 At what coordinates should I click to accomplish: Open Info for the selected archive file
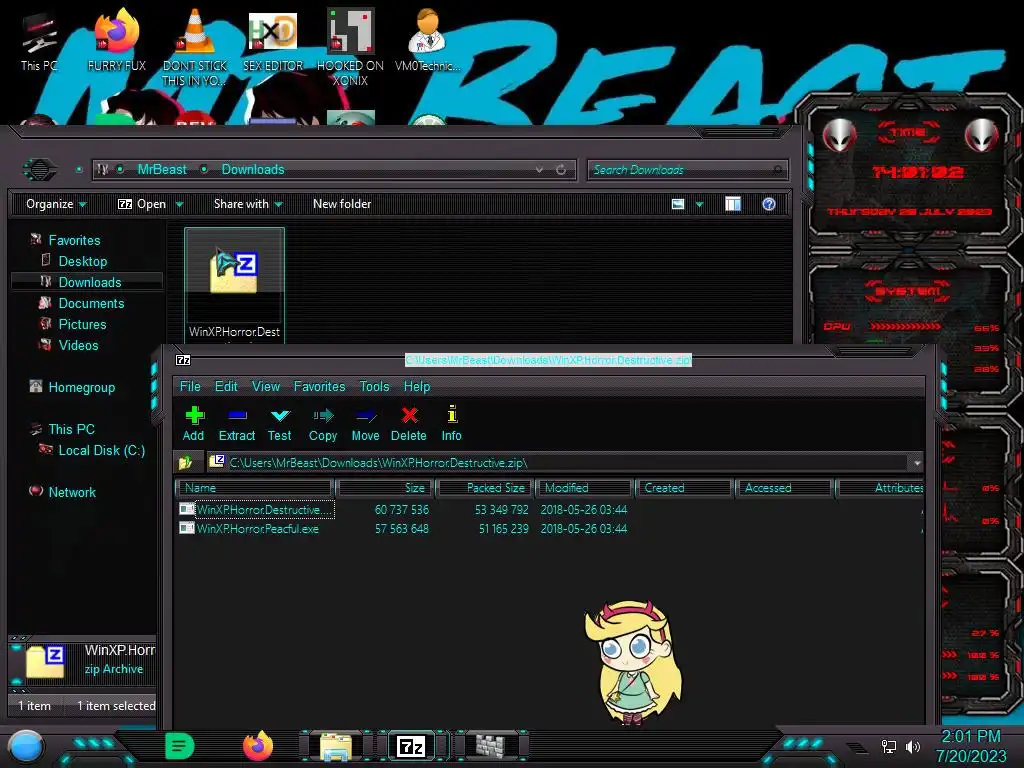pyautogui.click(x=451, y=423)
